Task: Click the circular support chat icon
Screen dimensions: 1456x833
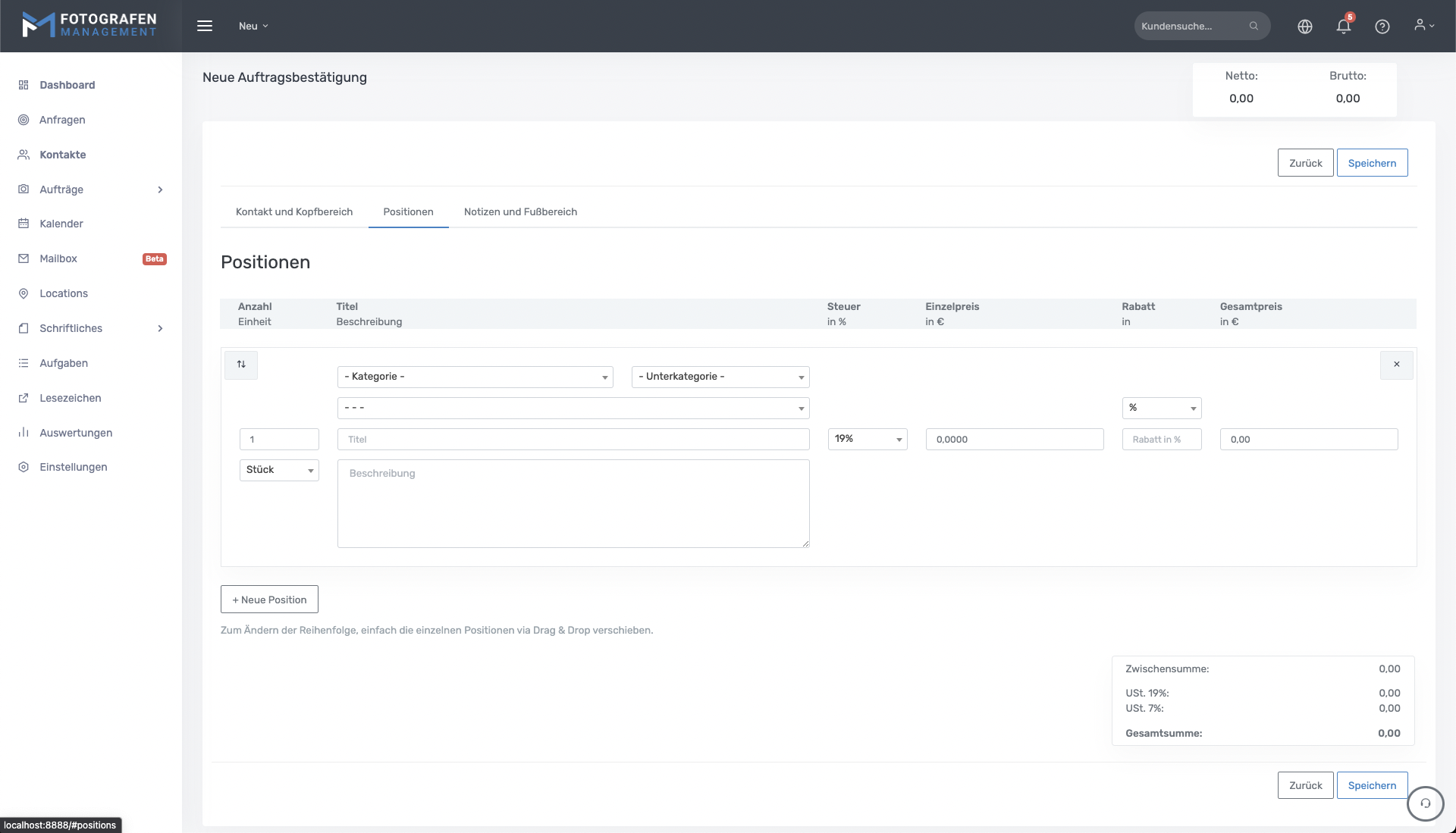Action: (1425, 803)
